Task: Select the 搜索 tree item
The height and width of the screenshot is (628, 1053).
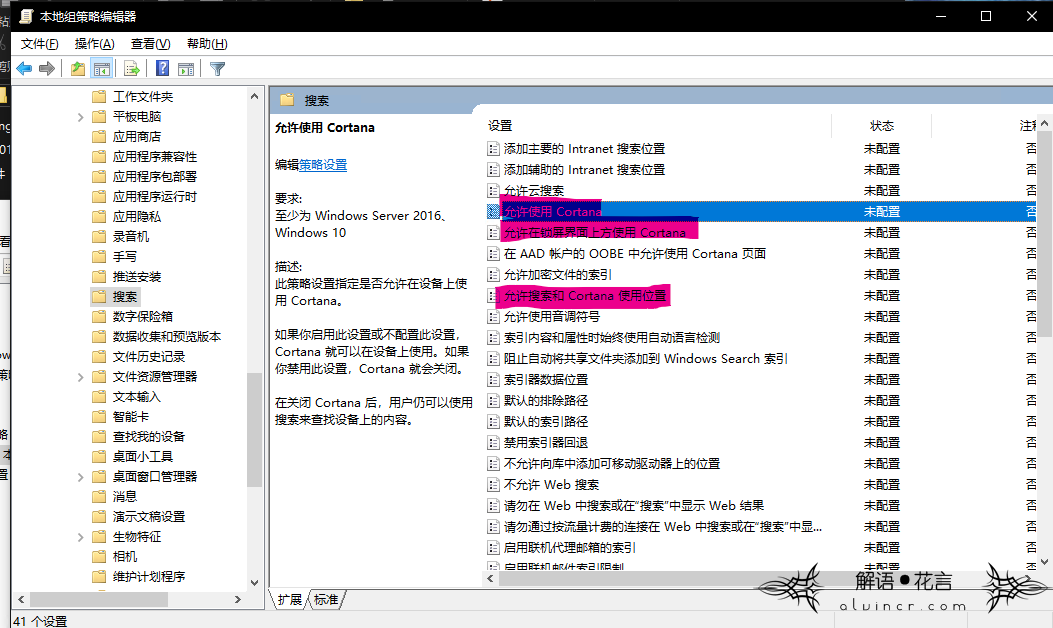Action: point(125,297)
